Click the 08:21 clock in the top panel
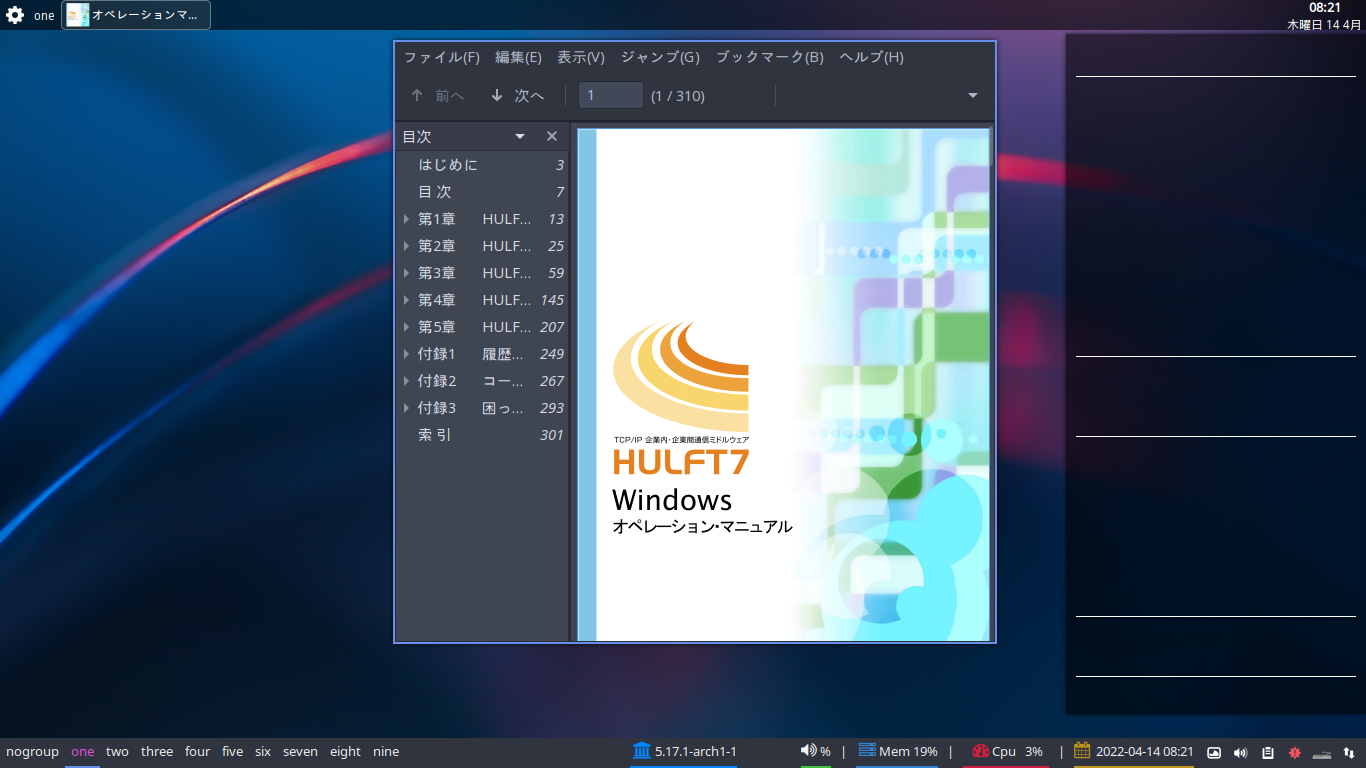Viewport: 1366px width, 768px height. pyautogui.click(x=1325, y=7)
